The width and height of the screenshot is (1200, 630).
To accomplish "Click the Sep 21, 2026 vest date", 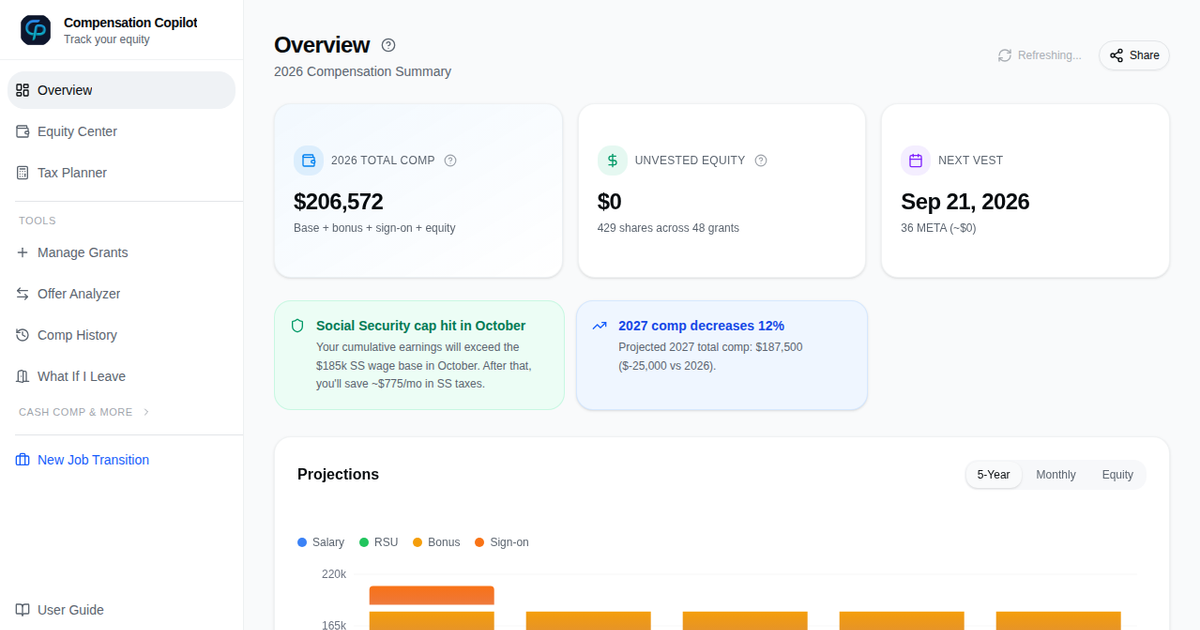I will tap(965, 202).
